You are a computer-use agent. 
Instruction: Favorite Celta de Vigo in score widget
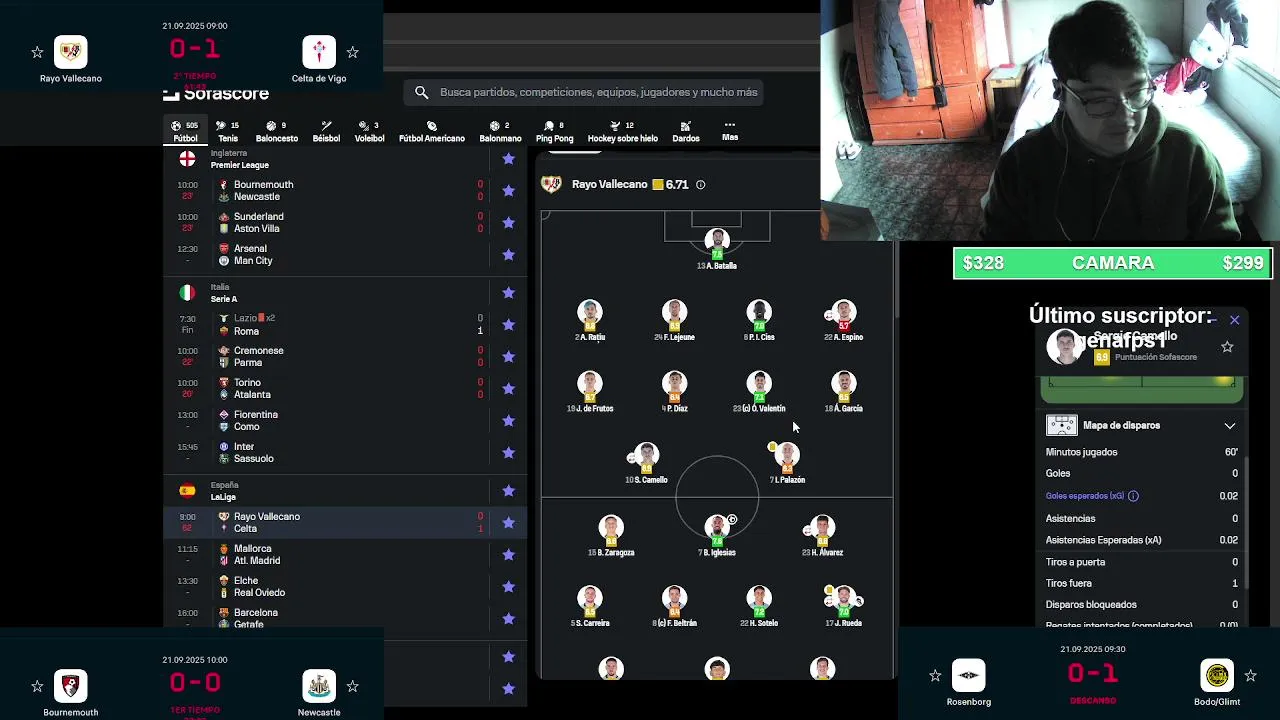(352, 52)
